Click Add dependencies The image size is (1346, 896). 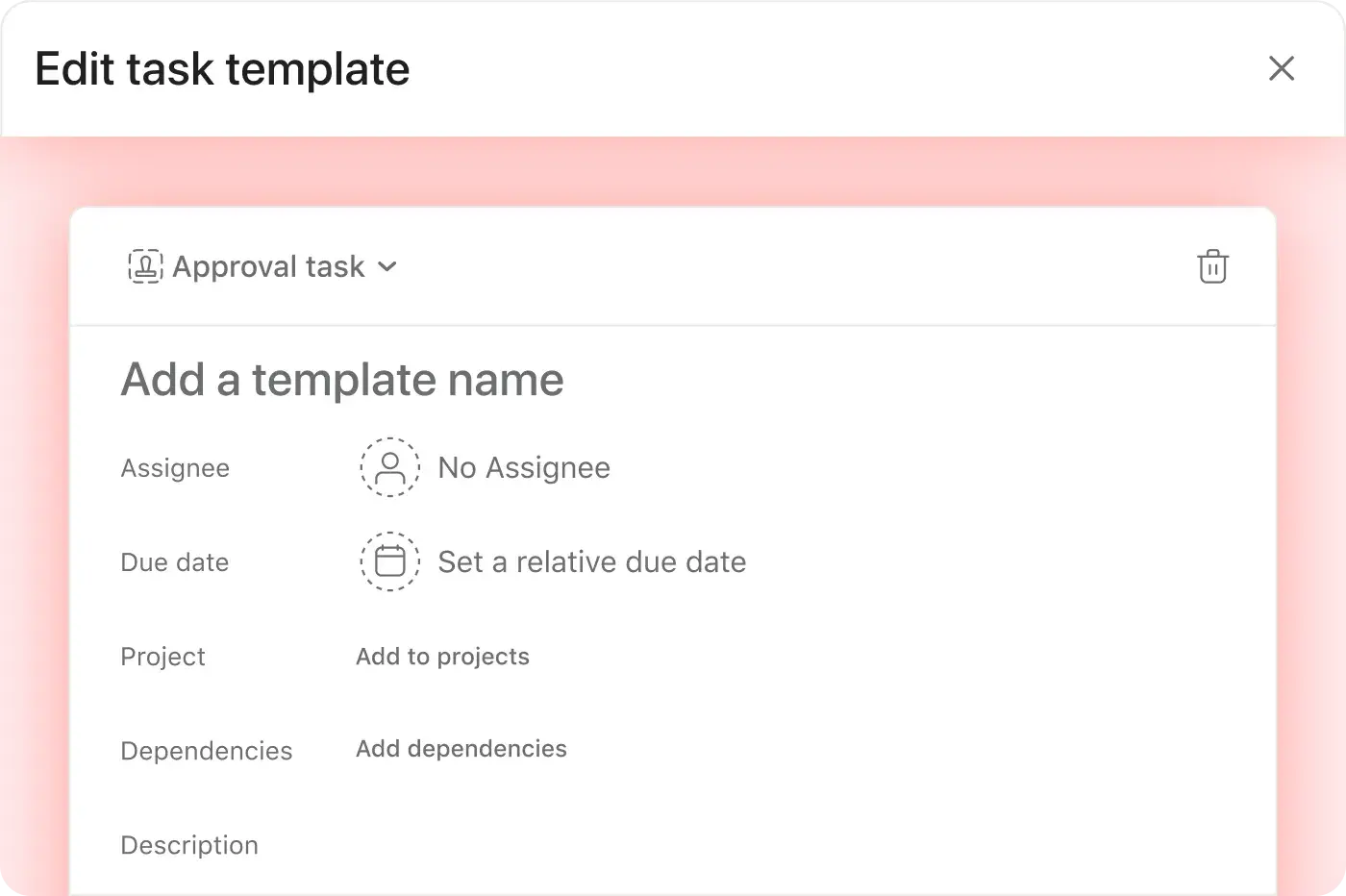pyautogui.click(x=461, y=749)
